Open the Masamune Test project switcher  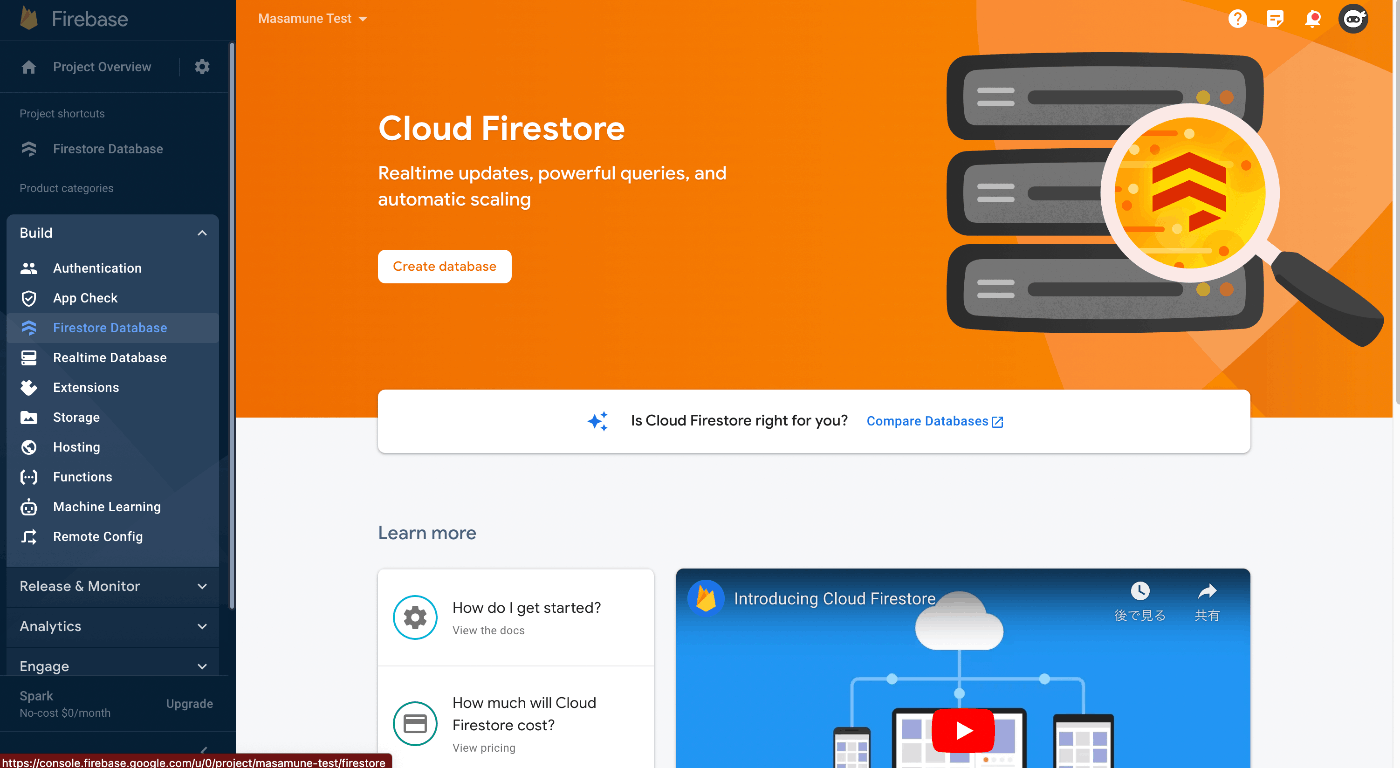coord(312,18)
